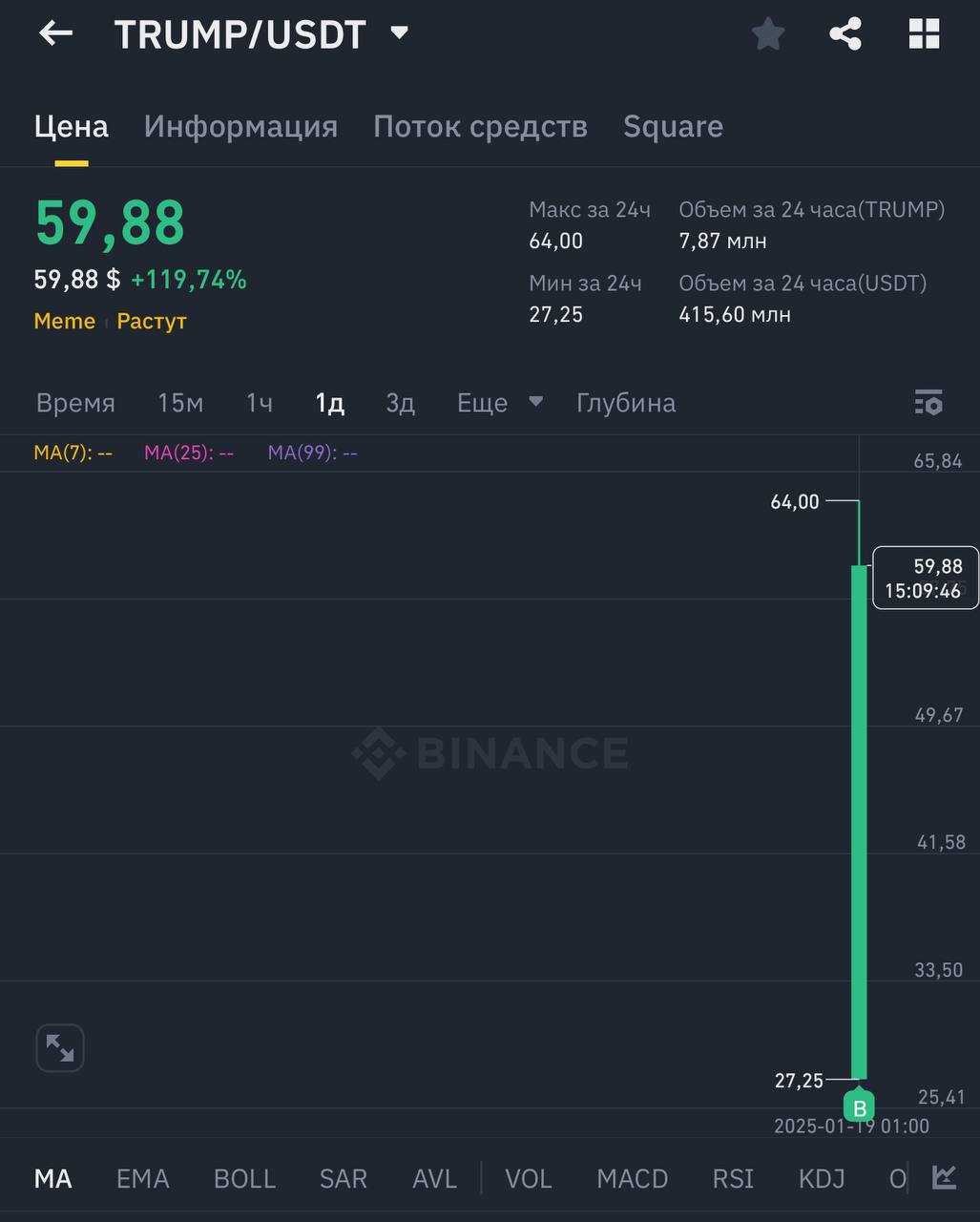This screenshot has width=980, height=1222.
Task: Select the 15м timeframe
Action: pyautogui.click(x=180, y=403)
